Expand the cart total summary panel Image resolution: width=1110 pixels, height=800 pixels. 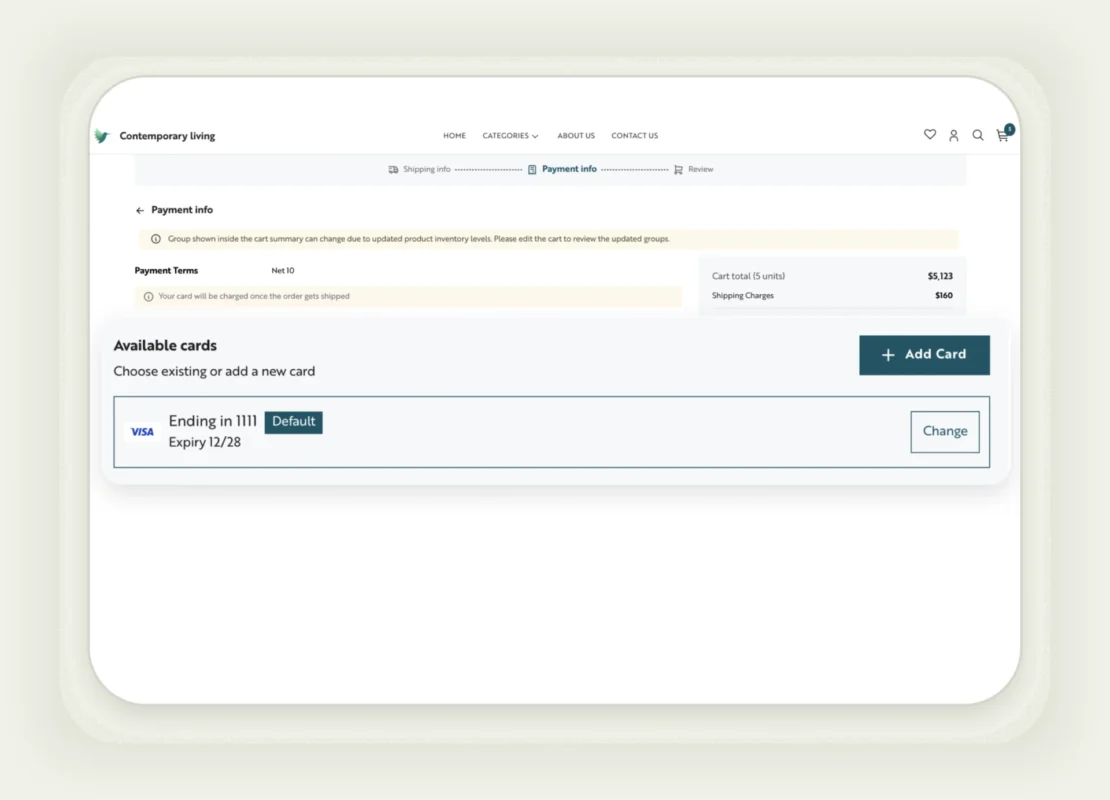(833, 276)
